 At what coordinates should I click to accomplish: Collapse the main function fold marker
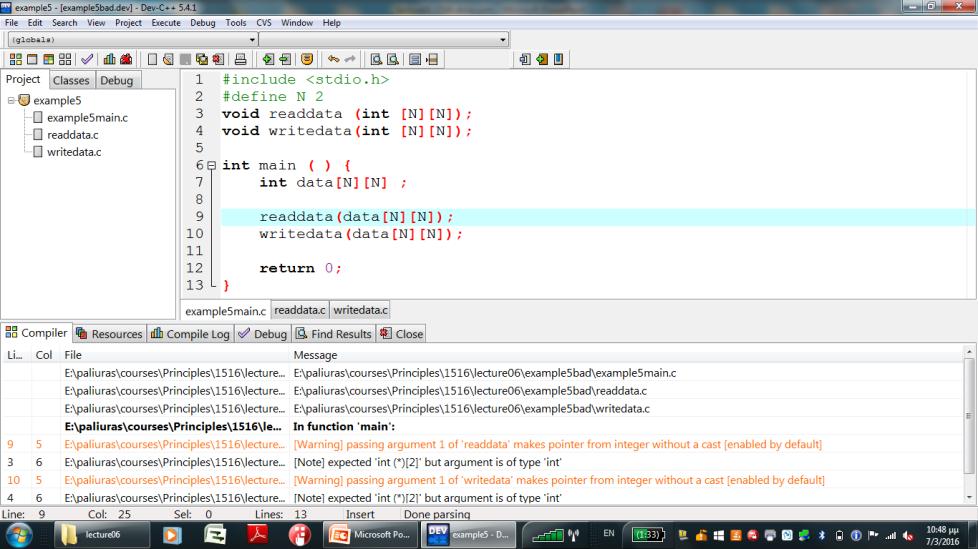coord(211,166)
